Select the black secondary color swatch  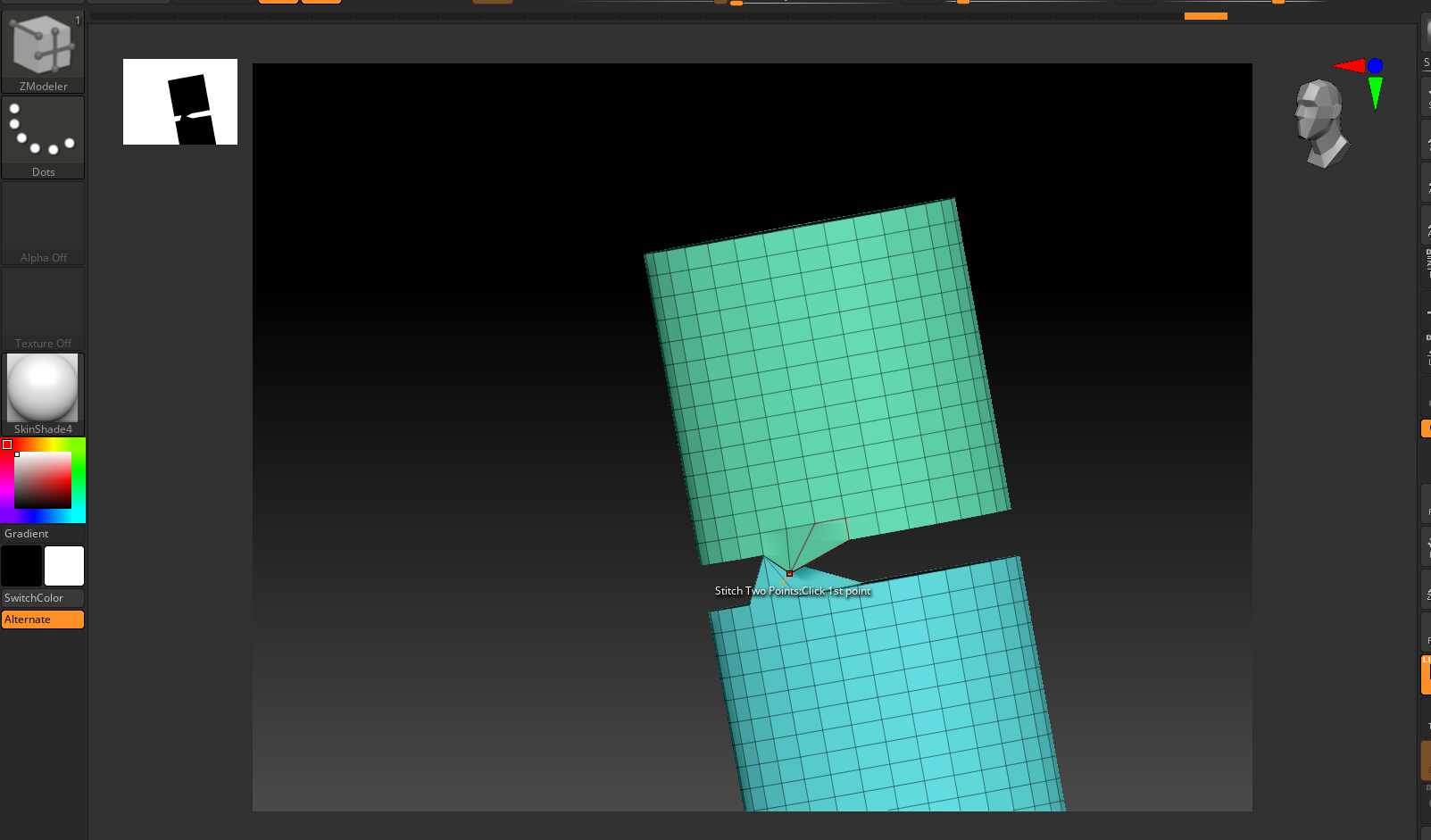pyautogui.click(x=21, y=566)
